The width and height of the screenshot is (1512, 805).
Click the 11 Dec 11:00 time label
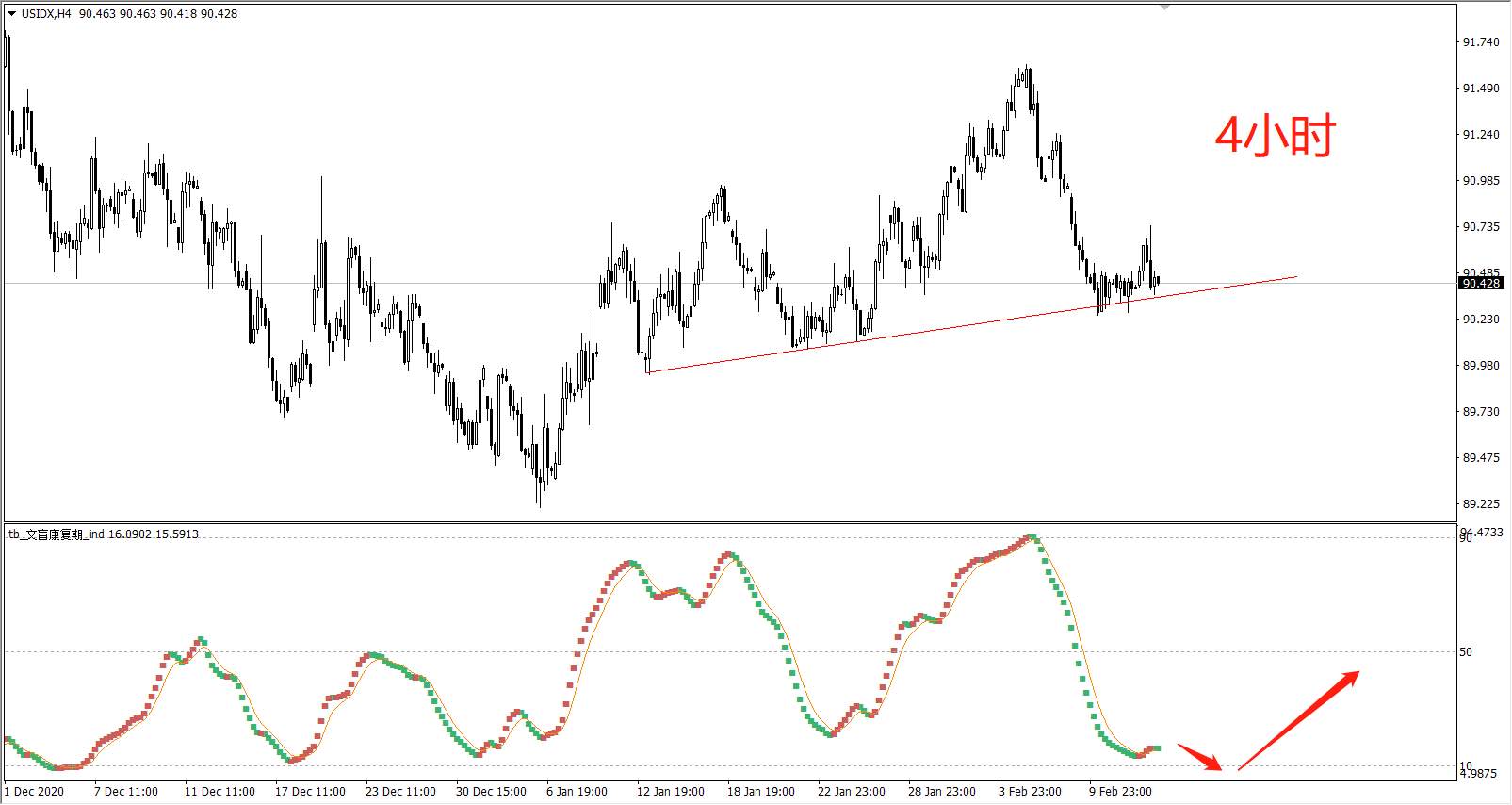point(219,792)
